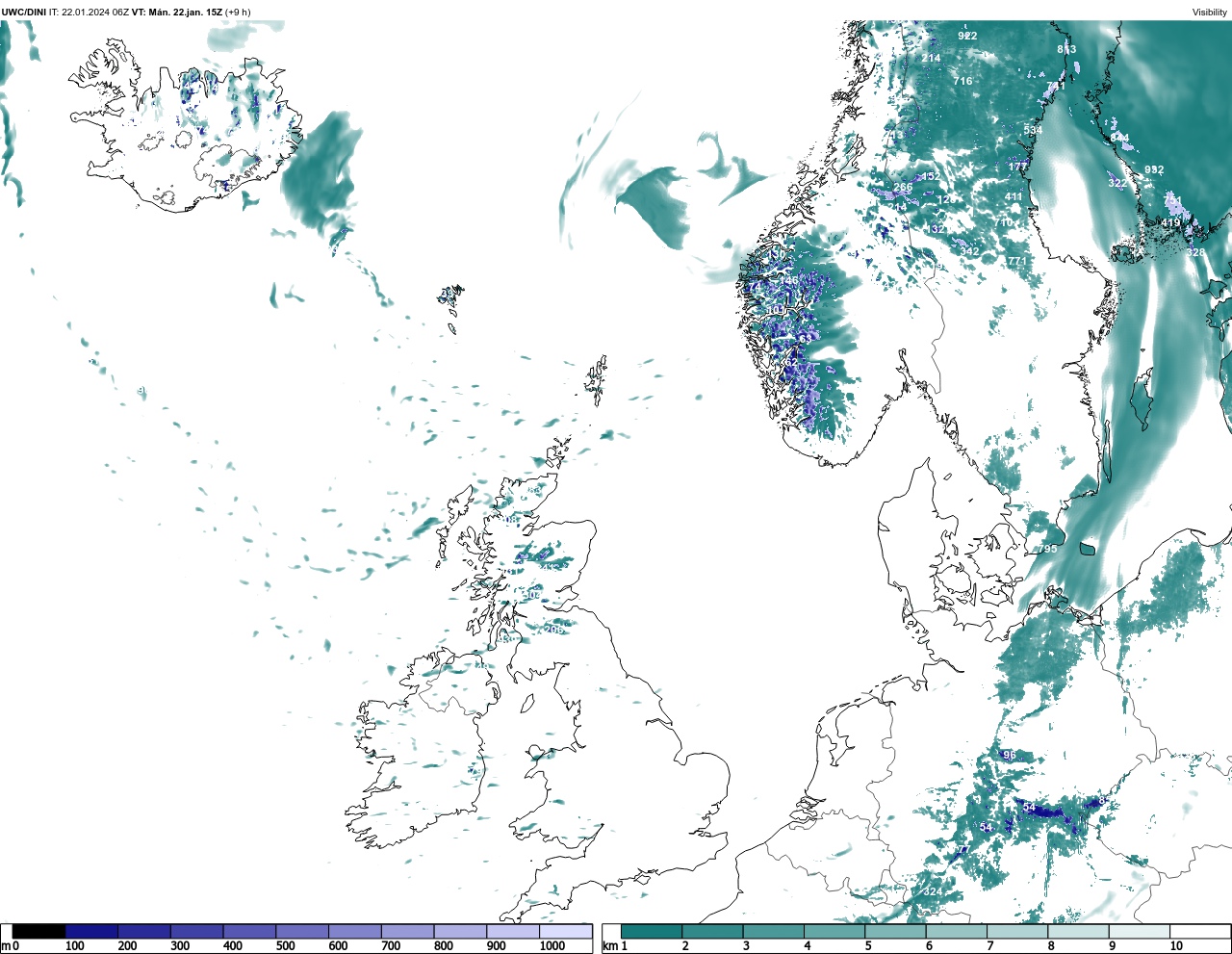
Task: Click the '813' map value near the top
Action: point(1066,50)
